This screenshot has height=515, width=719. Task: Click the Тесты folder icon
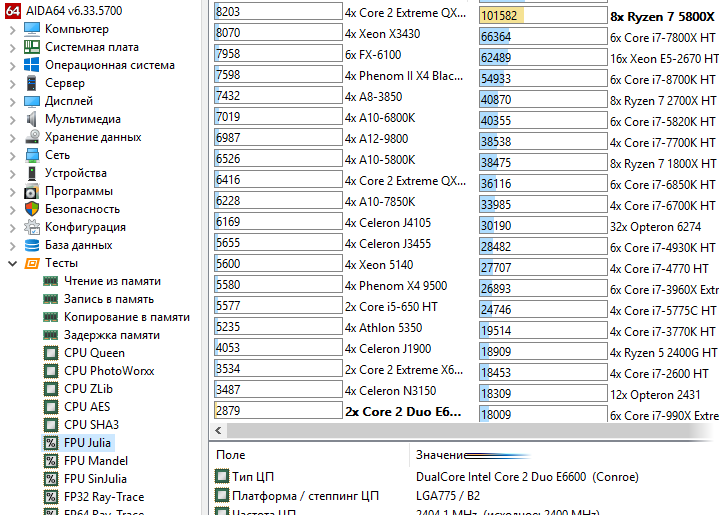coord(32,263)
